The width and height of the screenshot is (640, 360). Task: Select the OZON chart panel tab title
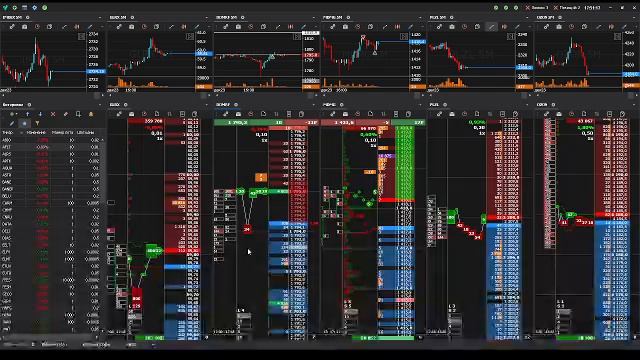point(545,18)
